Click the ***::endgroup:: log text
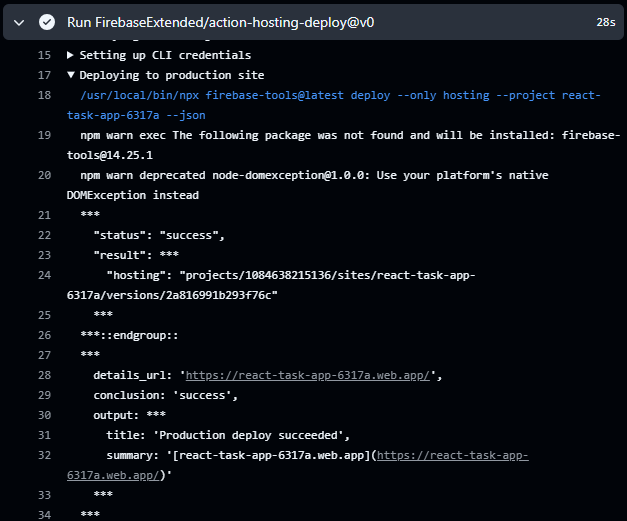627x521 pixels. (129, 335)
